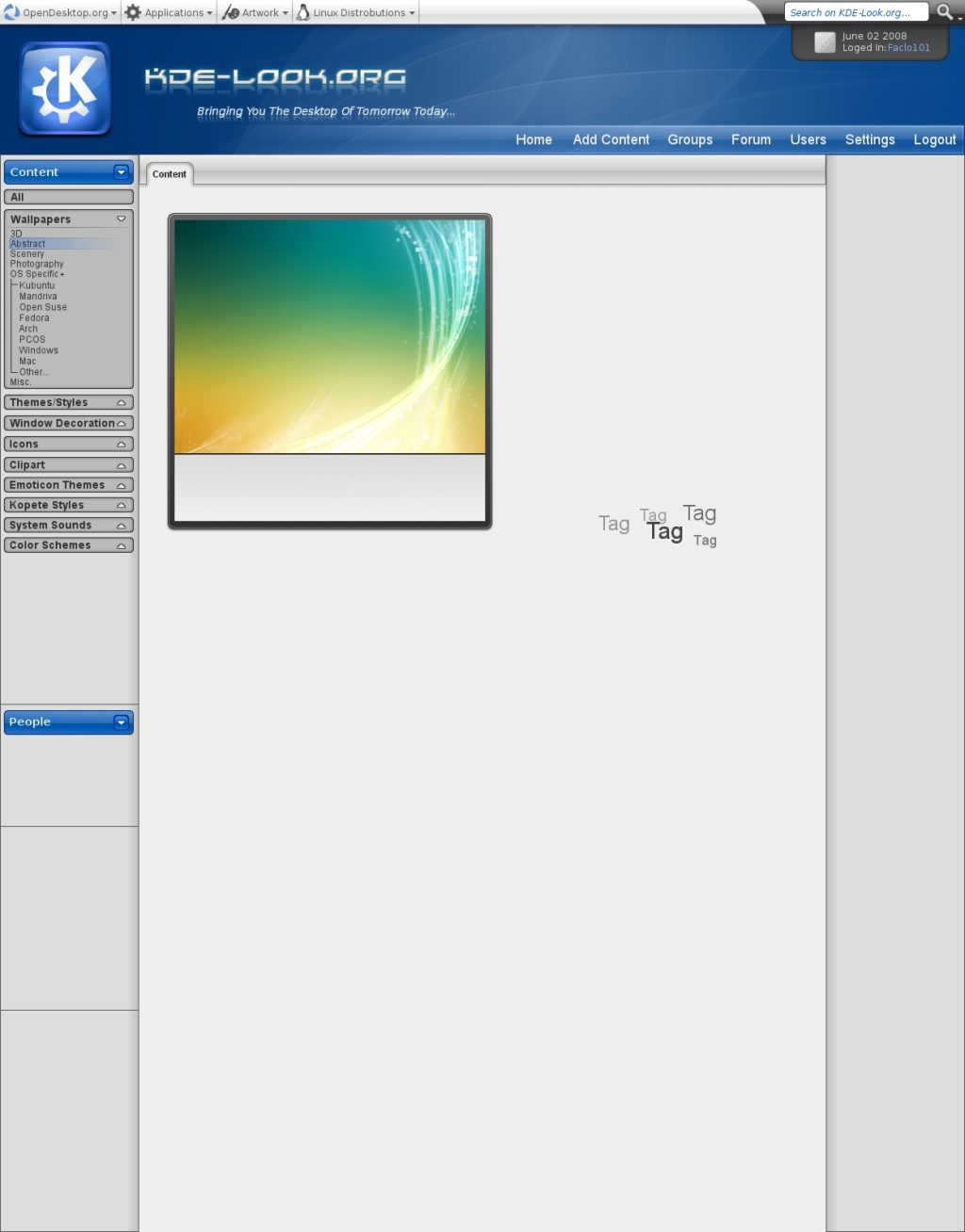Open the Groups navigation item

(690, 139)
